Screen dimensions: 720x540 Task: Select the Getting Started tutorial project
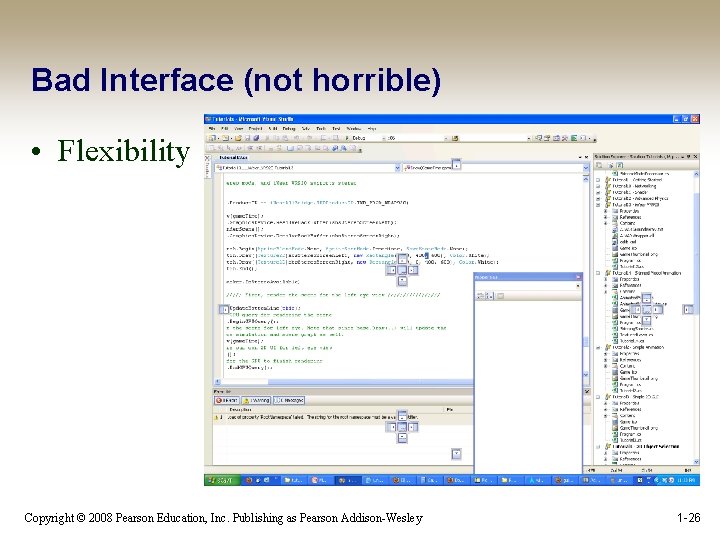pyautogui.click(x=636, y=180)
